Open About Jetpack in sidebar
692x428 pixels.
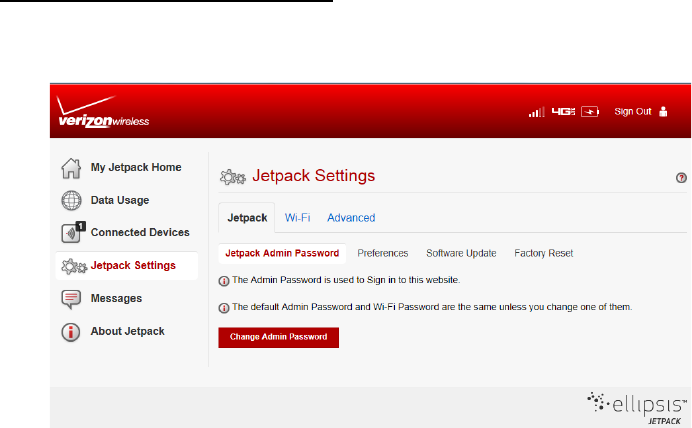128,331
